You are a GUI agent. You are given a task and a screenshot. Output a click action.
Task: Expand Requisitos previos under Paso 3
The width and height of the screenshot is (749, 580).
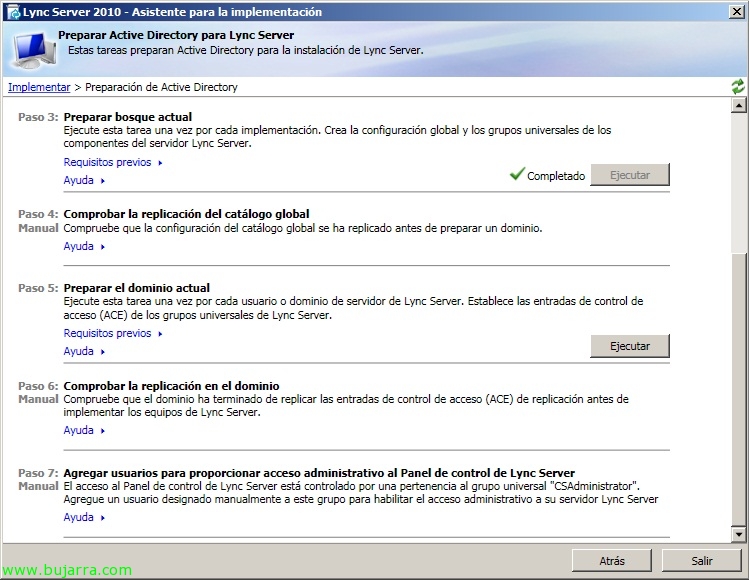click(113, 162)
